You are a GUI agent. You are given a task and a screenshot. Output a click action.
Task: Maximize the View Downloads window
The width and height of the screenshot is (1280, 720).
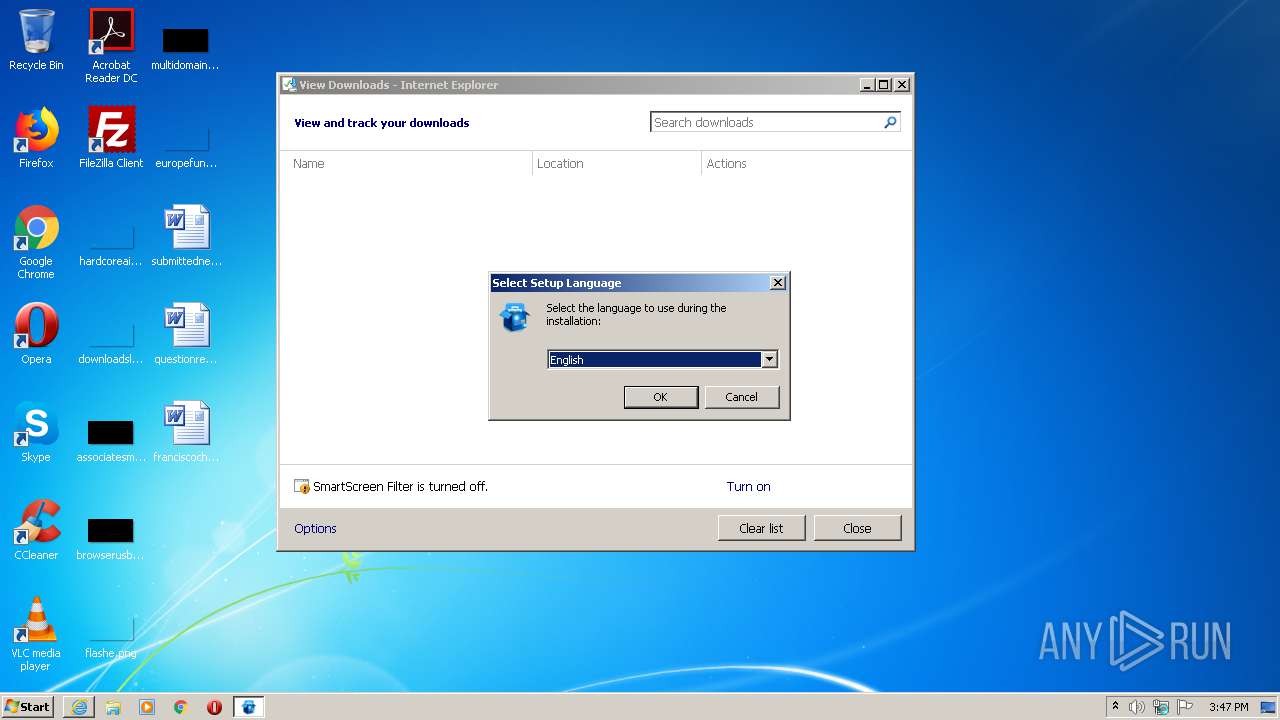click(884, 85)
